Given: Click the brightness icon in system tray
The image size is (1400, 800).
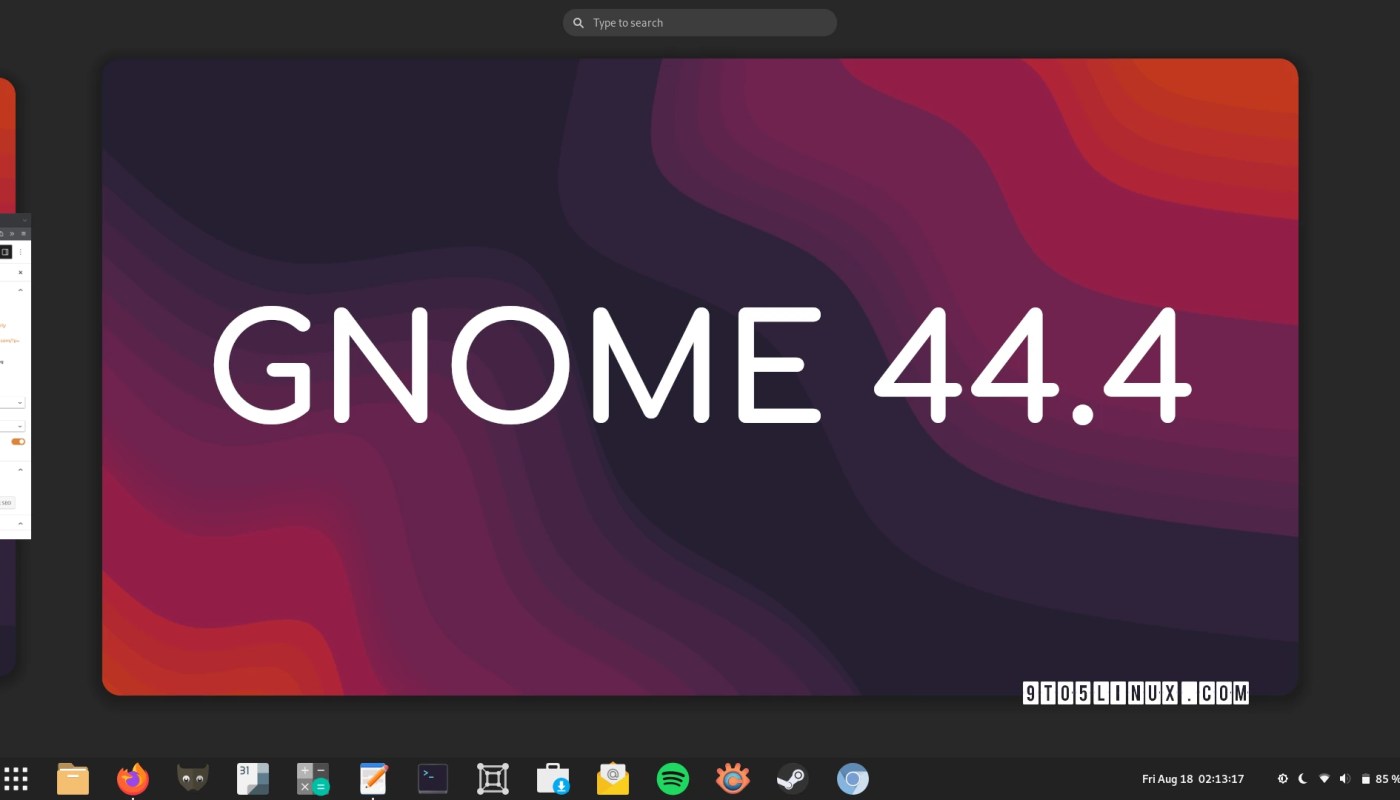Looking at the screenshot, I should 1283,779.
